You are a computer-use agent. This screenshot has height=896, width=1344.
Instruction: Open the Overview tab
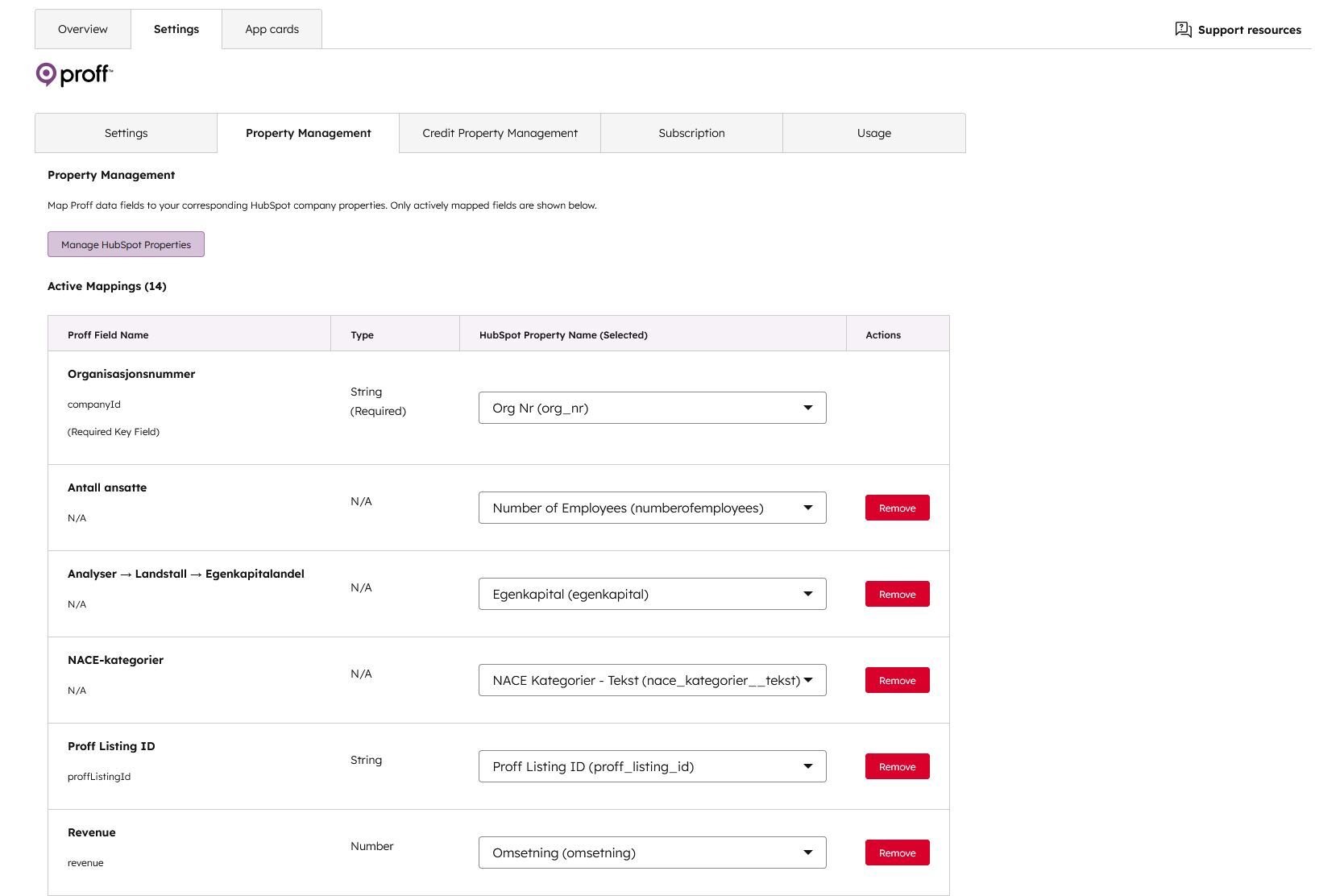coord(83,29)
